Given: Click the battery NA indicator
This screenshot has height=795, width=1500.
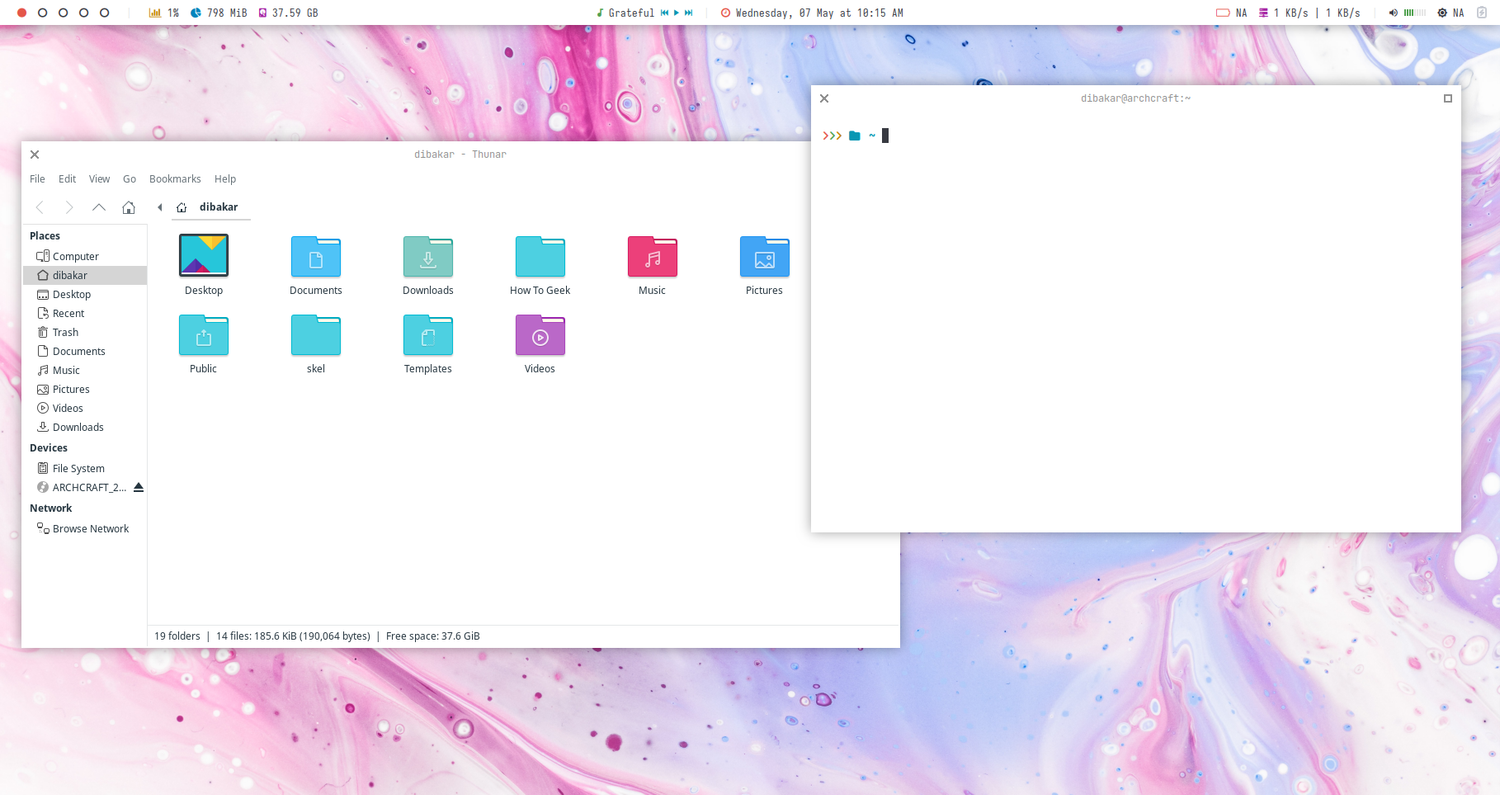Looking at the screenshot, I should (x=1231, y=13).
